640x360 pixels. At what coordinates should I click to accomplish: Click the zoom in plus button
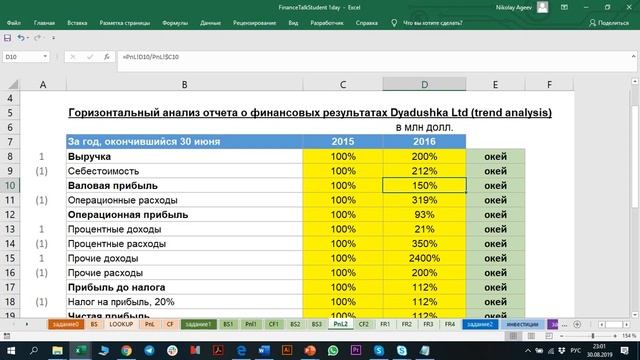[x=615, y=336]
